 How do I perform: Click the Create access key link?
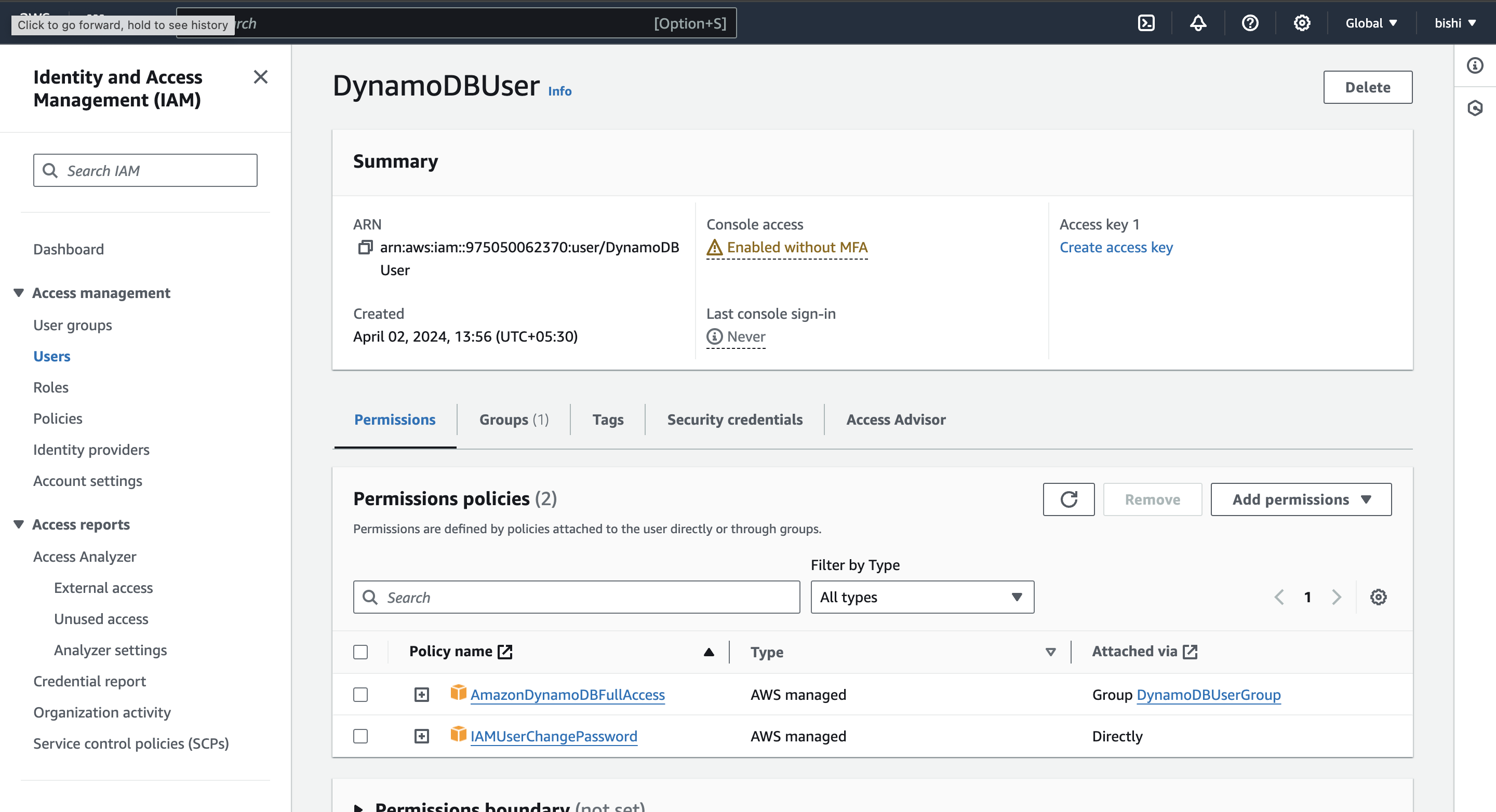(1116, 247)
